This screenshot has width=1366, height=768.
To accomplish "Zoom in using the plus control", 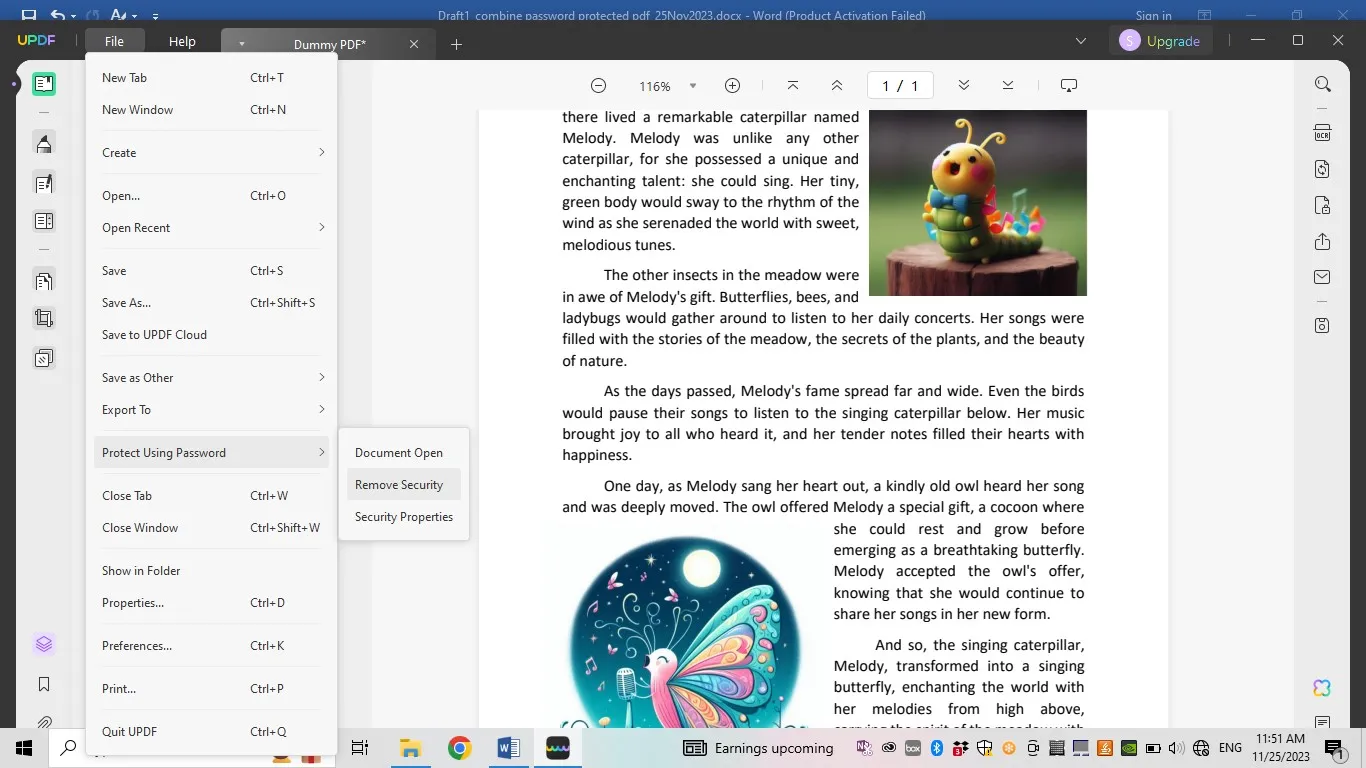I will click(732, 86).
